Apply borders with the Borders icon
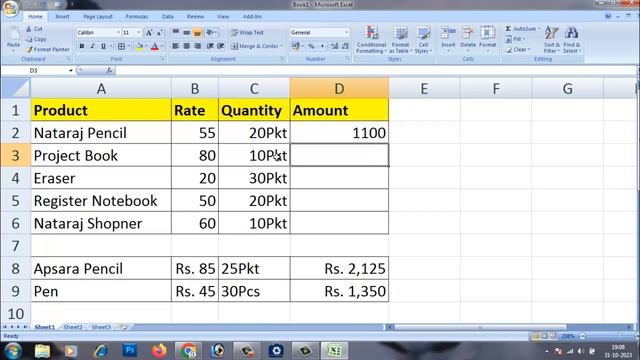640x360 pixels. pyautogui.click(x=121, y=47)
